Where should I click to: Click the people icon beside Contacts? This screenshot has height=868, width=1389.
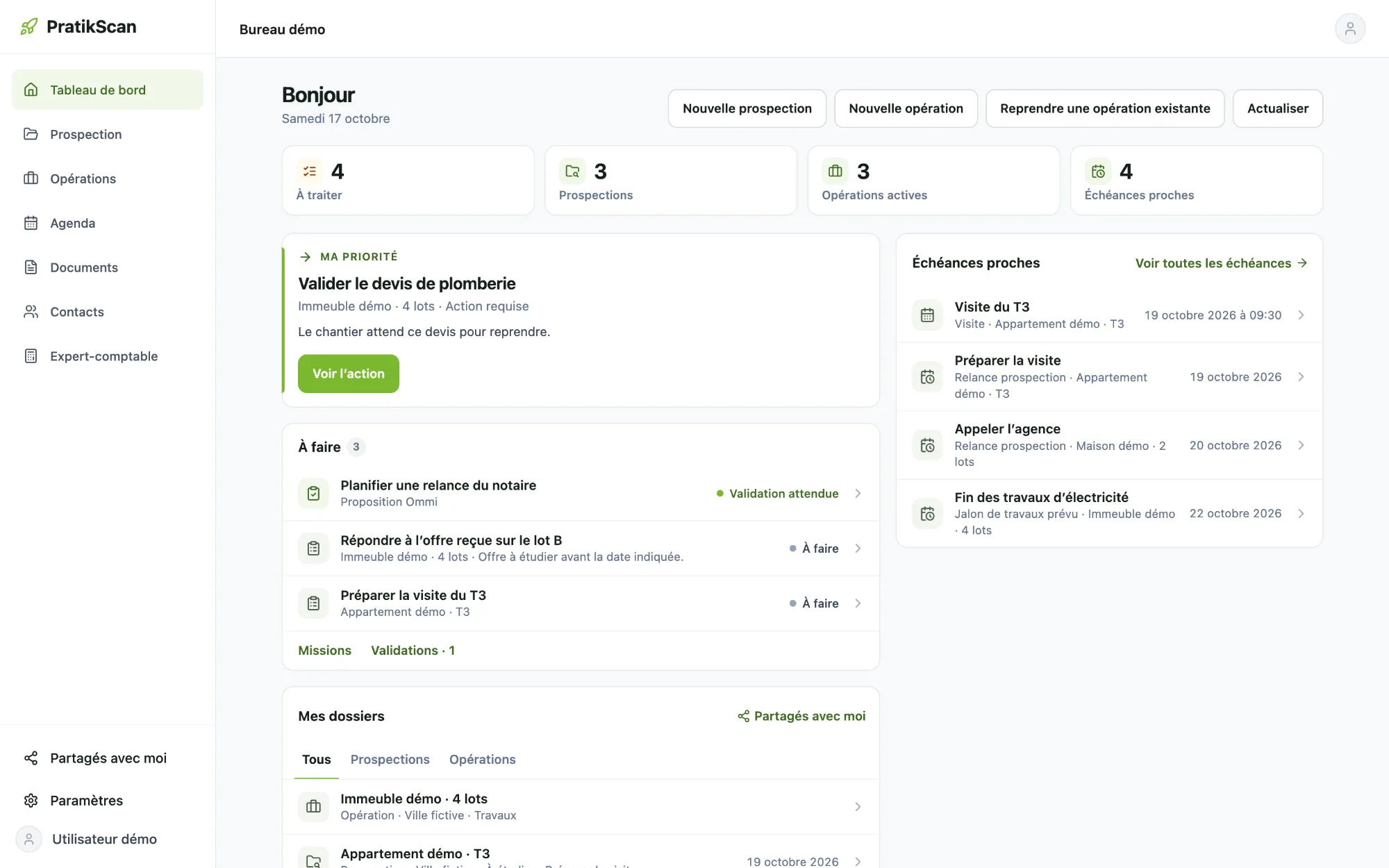pyautogui.click(x=31, y=312)
